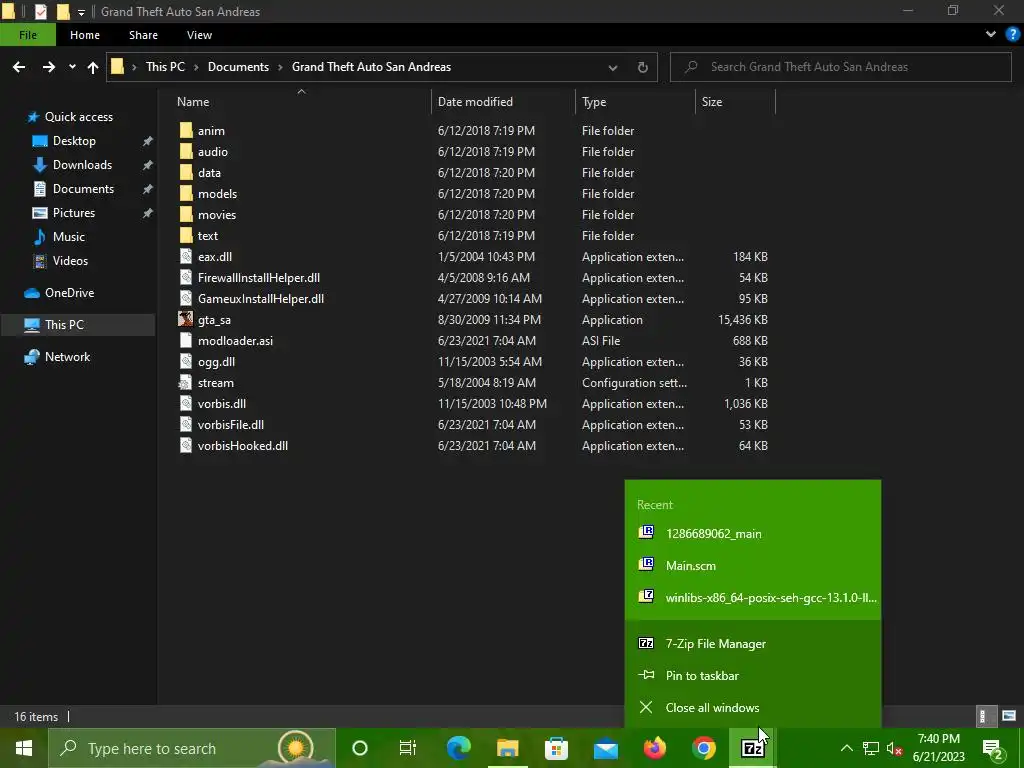This screenshot has width=1024, height=768.
Task: Open Downloads in Quick access
Action: [82, 165]
